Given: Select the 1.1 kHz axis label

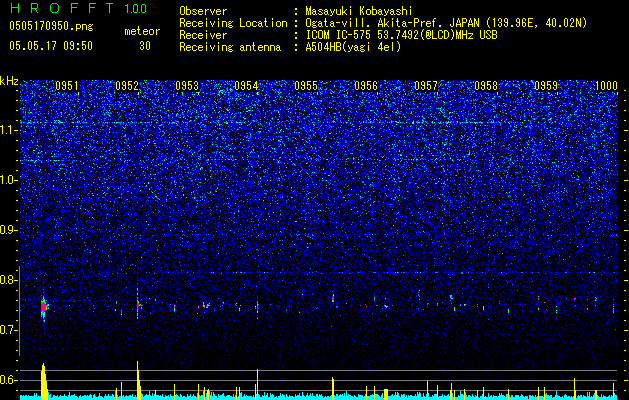Looking at the screenshot, I should [9, 130].
